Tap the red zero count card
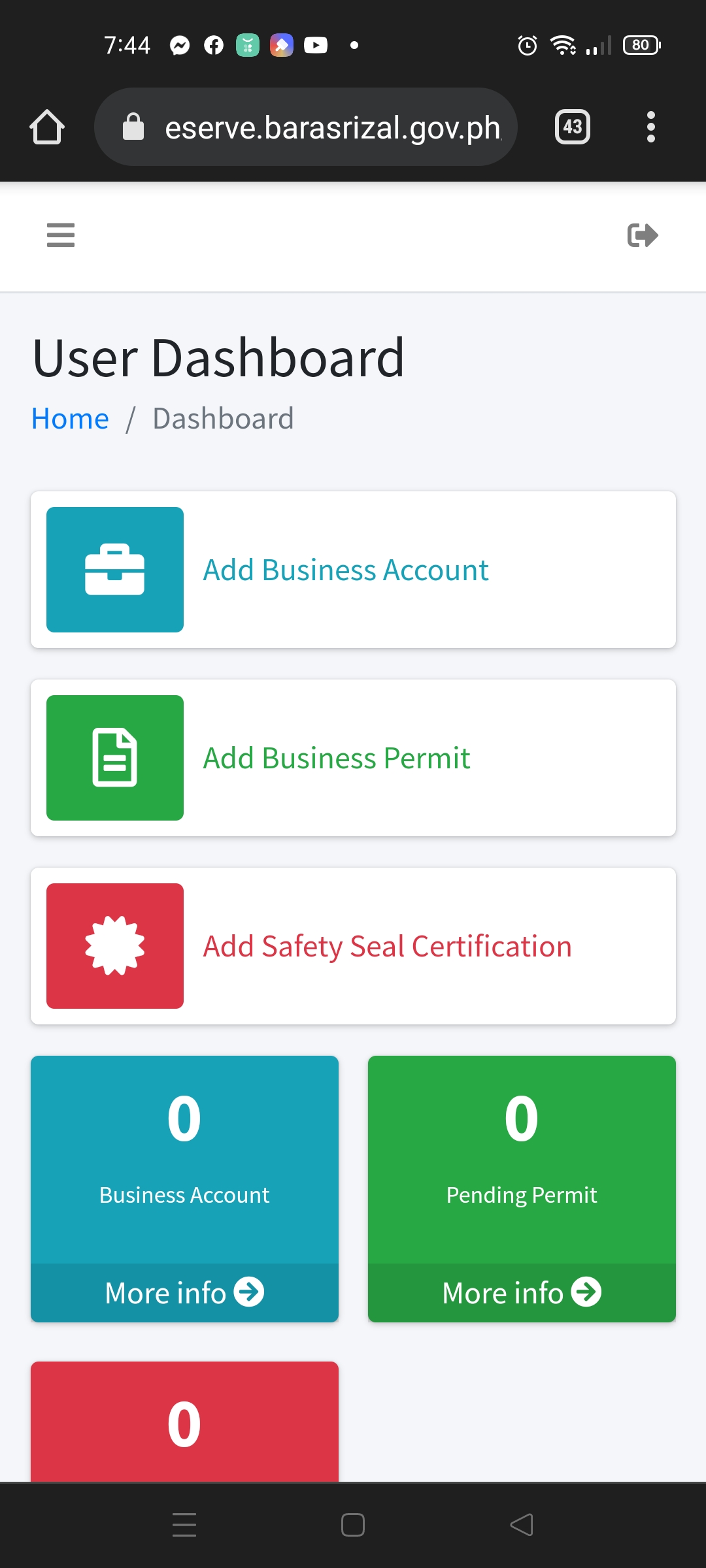Image resolution: width=706 pixels, height=1568 pixels. coord(184,1424)
